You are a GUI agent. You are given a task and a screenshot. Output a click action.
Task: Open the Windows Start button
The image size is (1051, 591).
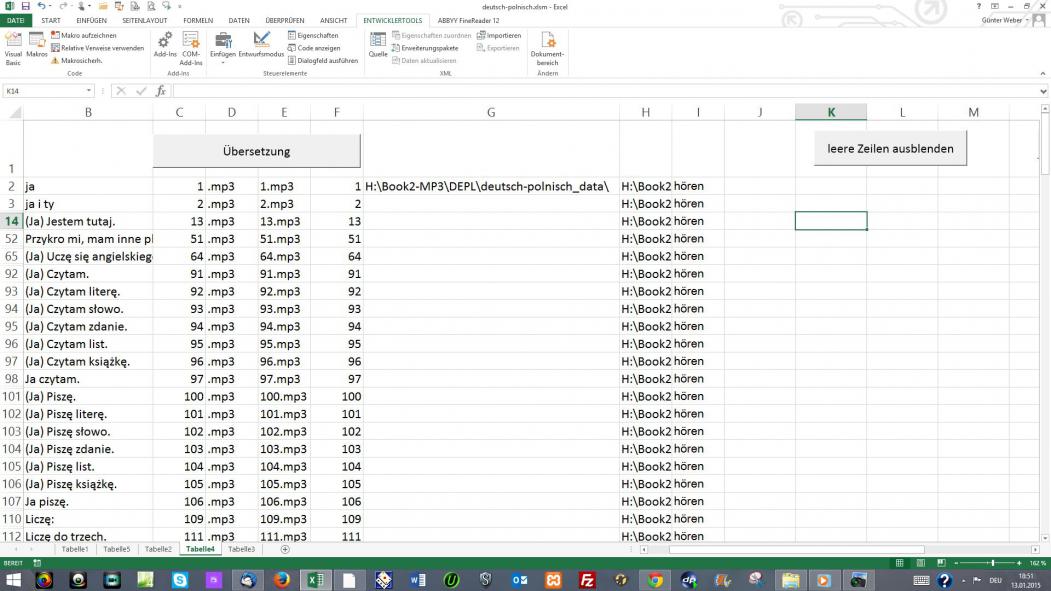13,580
